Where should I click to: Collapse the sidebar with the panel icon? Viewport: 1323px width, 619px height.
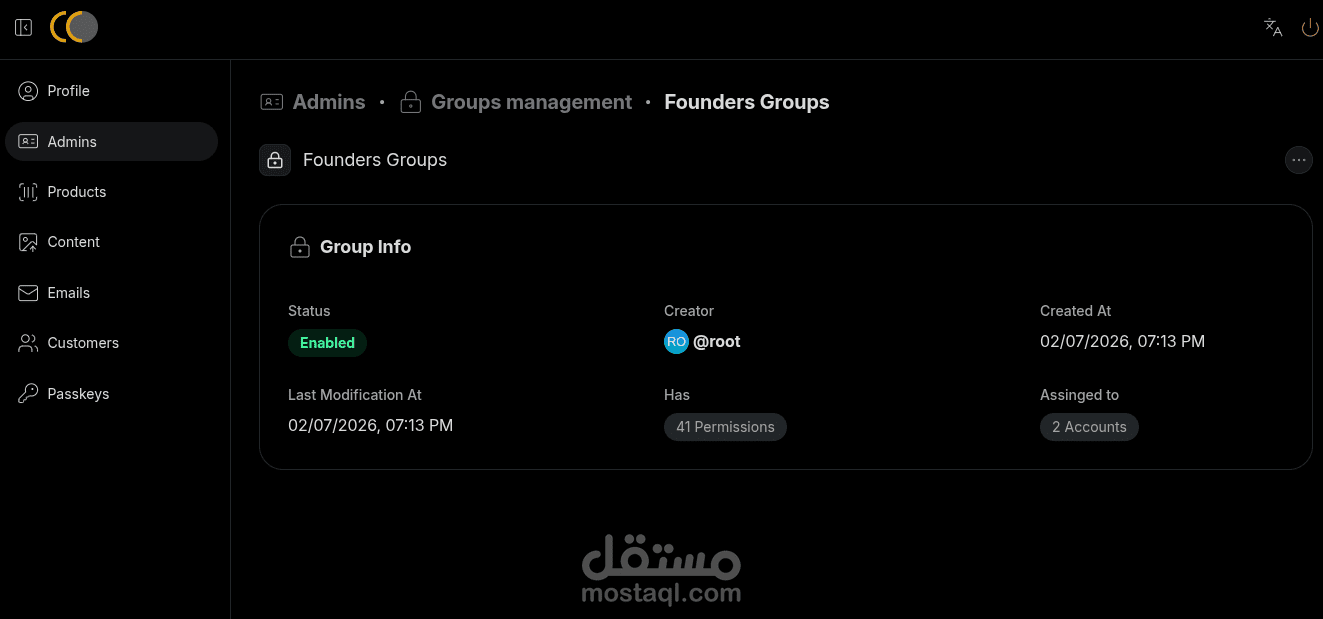24,28
